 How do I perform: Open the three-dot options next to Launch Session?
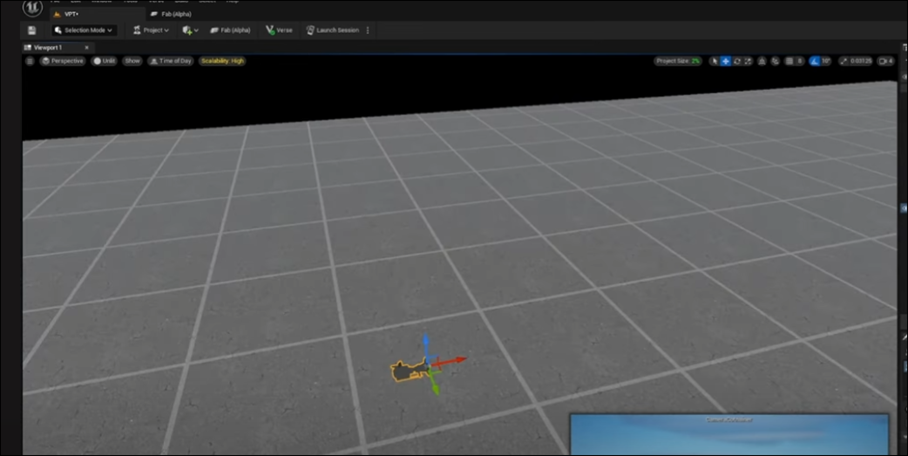(x=368, y=30)
